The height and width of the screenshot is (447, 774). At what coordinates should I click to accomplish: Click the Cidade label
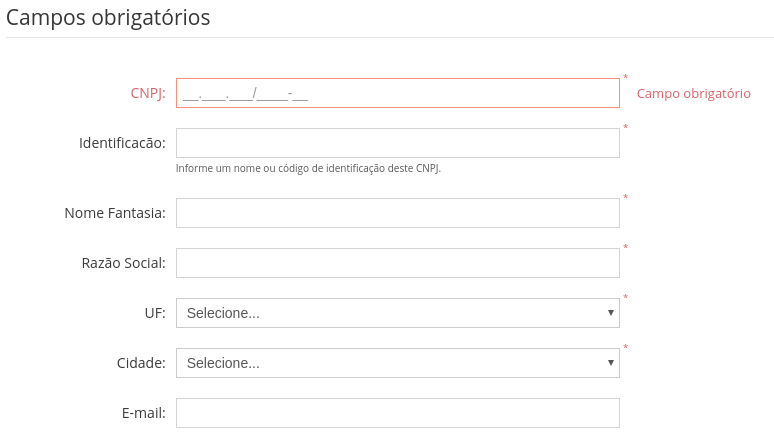(x=141, y=363)
